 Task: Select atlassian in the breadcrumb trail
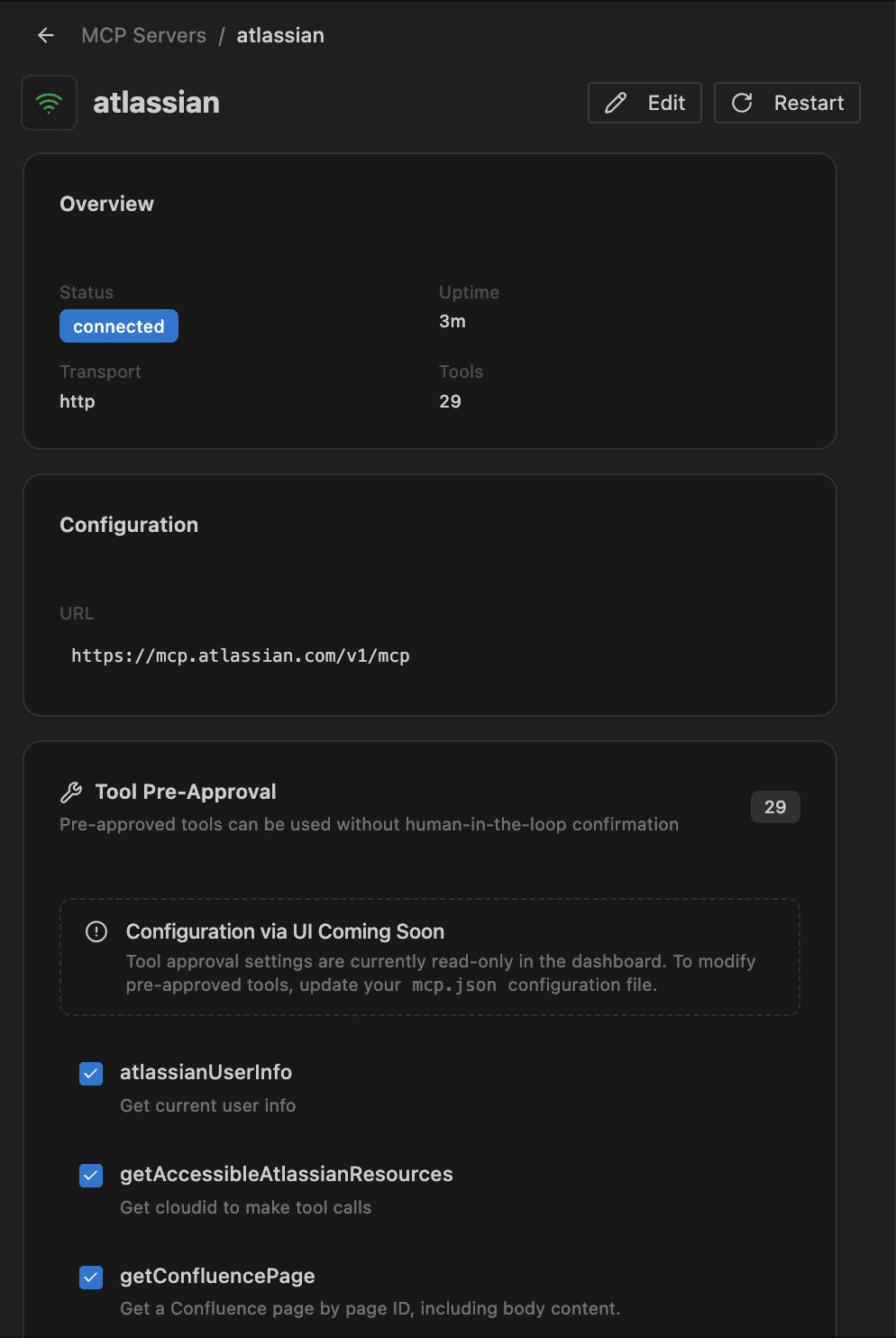coord(280,34)
